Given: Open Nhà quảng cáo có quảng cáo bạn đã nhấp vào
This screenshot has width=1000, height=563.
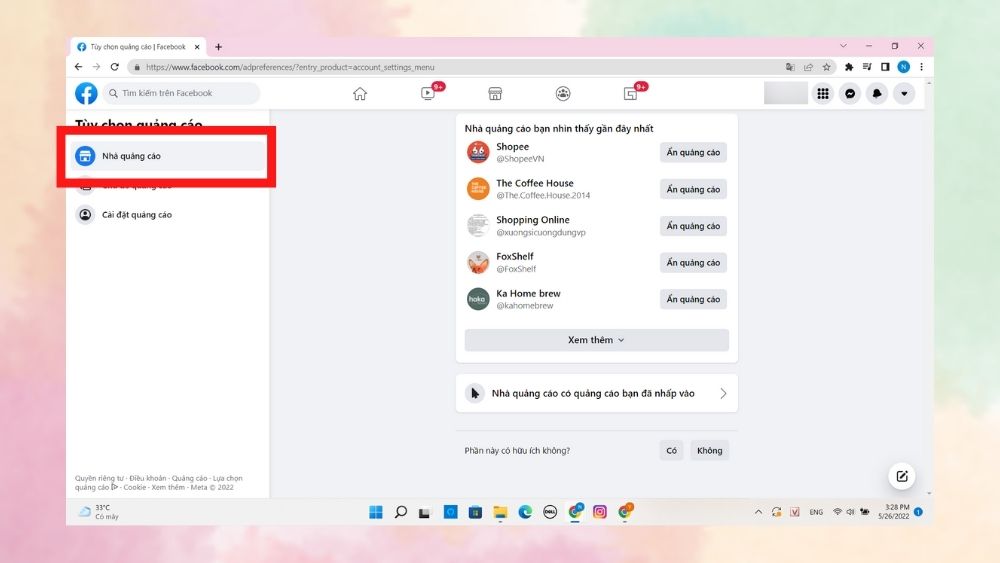Looking at the screenshot, I should click(x=596, y=394).
